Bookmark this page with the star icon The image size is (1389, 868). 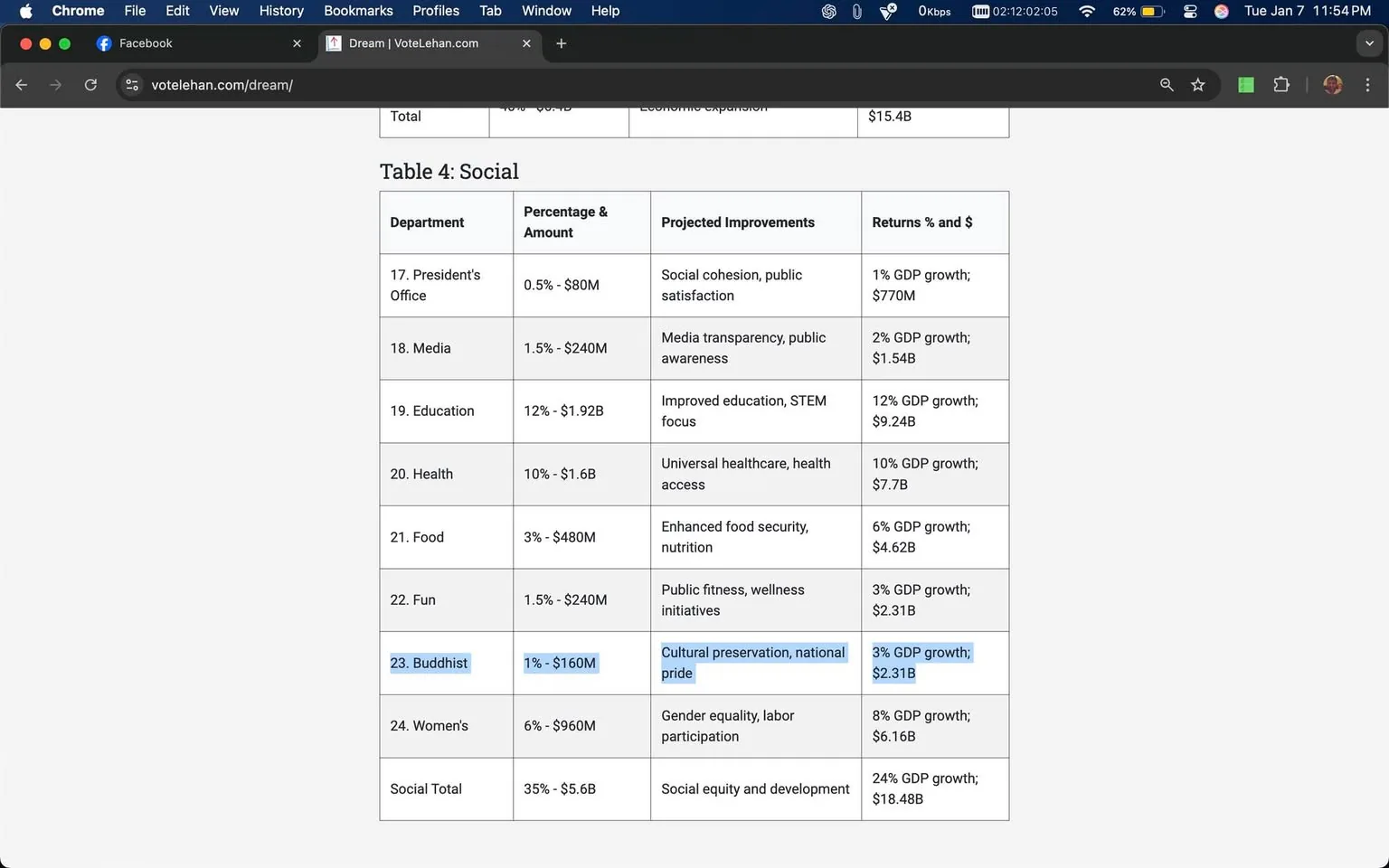[1198, 85]
